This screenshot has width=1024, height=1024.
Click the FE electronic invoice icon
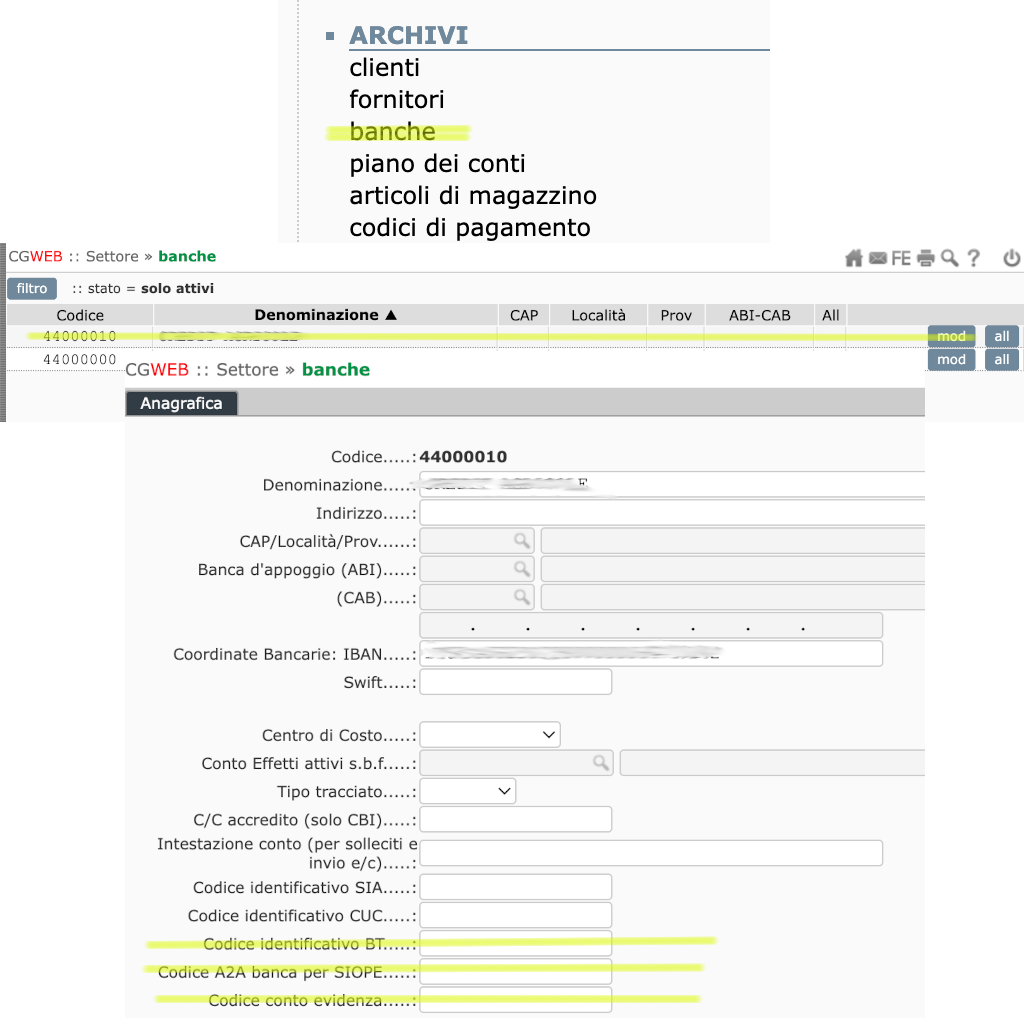901,258
